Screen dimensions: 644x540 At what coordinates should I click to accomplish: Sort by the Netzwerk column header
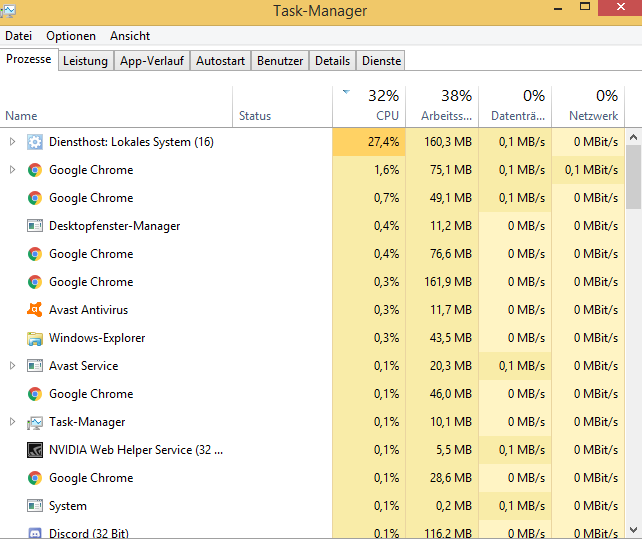pyautogui.click(x=589, y=107)
